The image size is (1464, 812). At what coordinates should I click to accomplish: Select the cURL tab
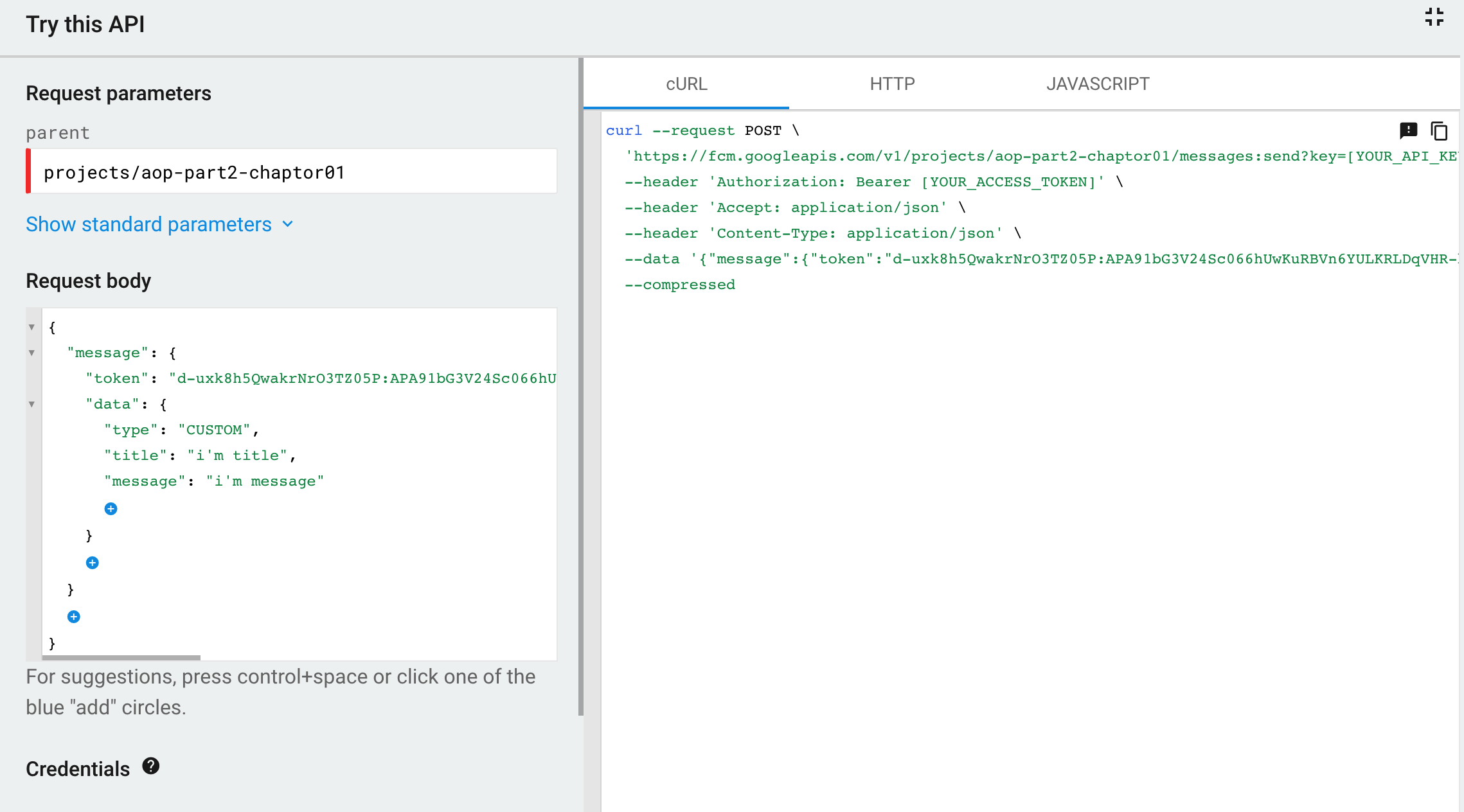686,84
